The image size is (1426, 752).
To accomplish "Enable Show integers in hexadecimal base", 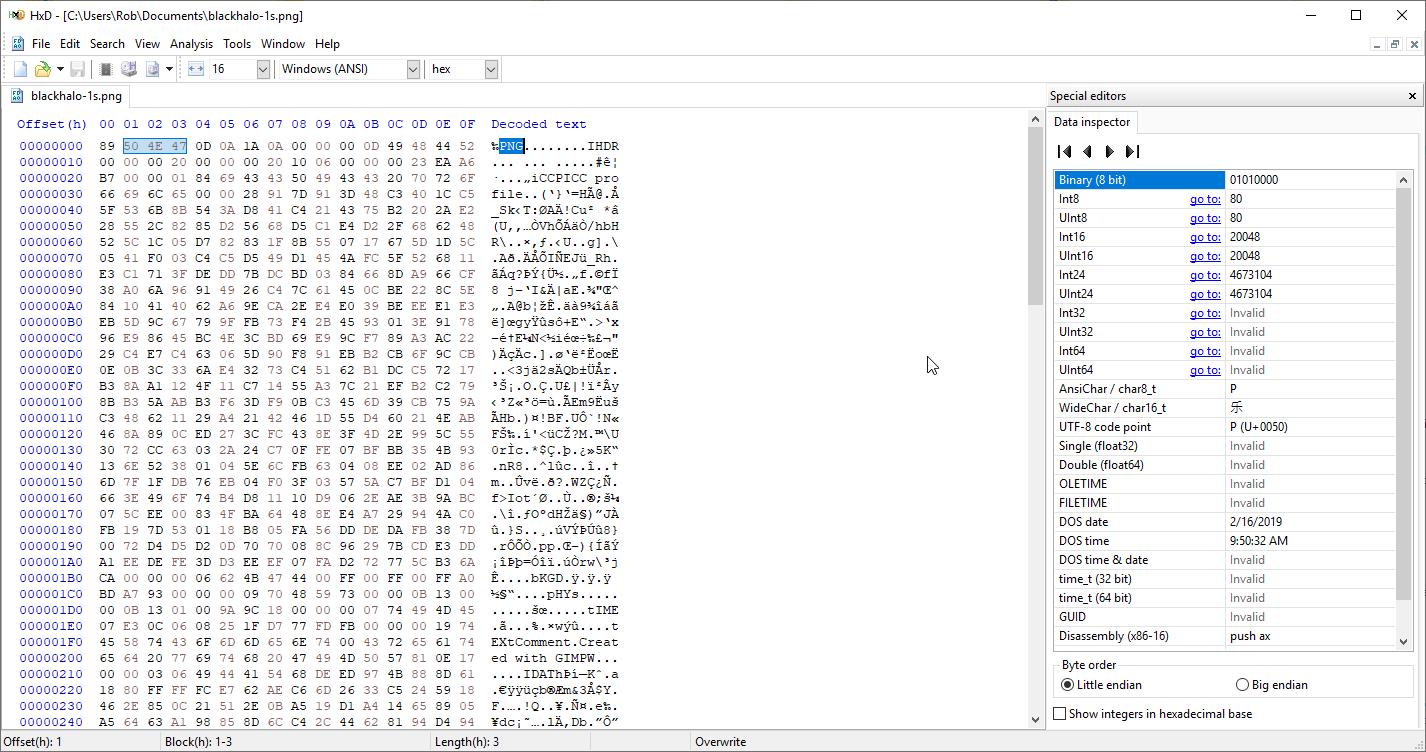I will pyautogui.click(x=1153, y=714).
